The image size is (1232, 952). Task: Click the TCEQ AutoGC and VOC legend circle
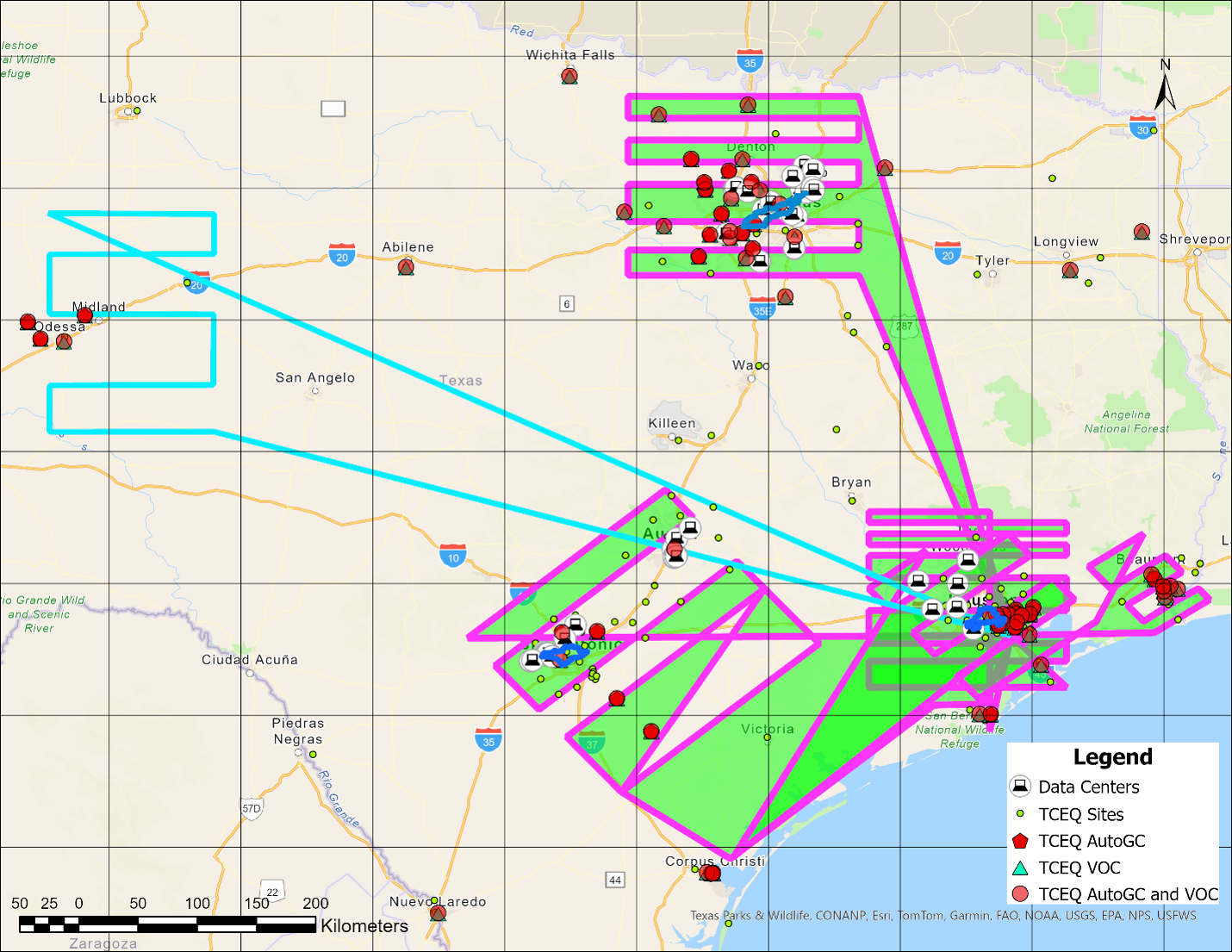1020,894
